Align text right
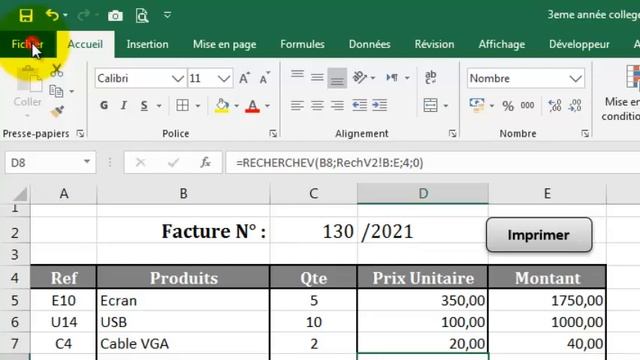The width and height of the screenshot is (640, 360). point(337,106)
